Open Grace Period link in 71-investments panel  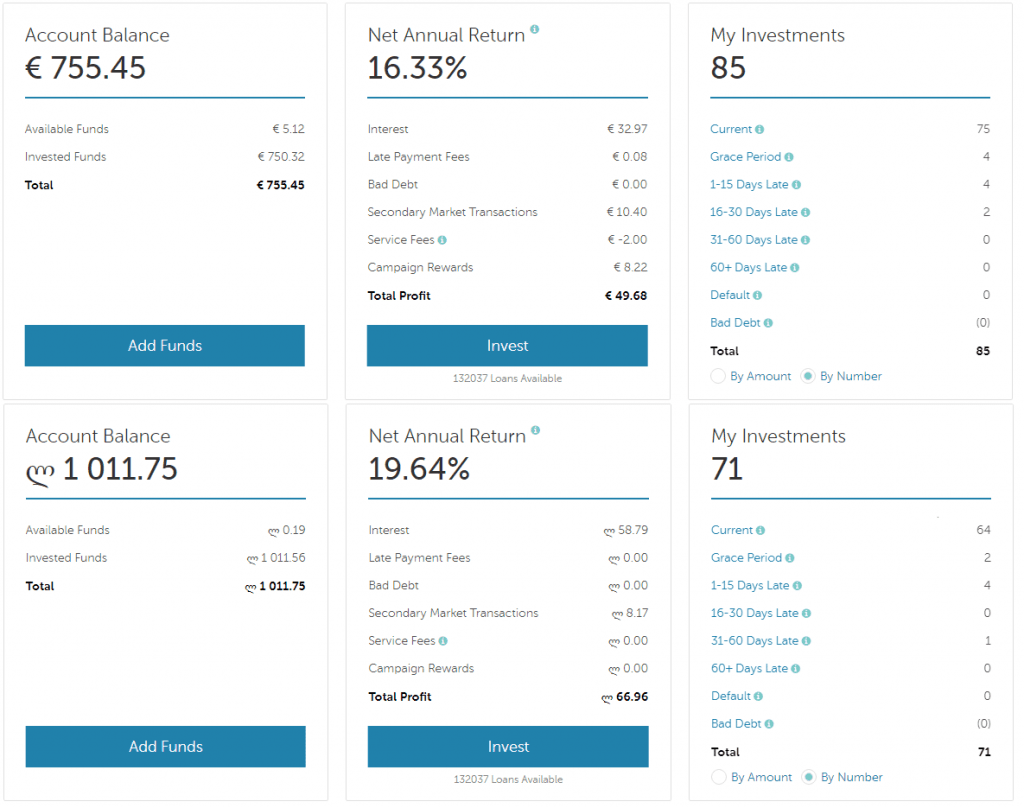point(746,558)
